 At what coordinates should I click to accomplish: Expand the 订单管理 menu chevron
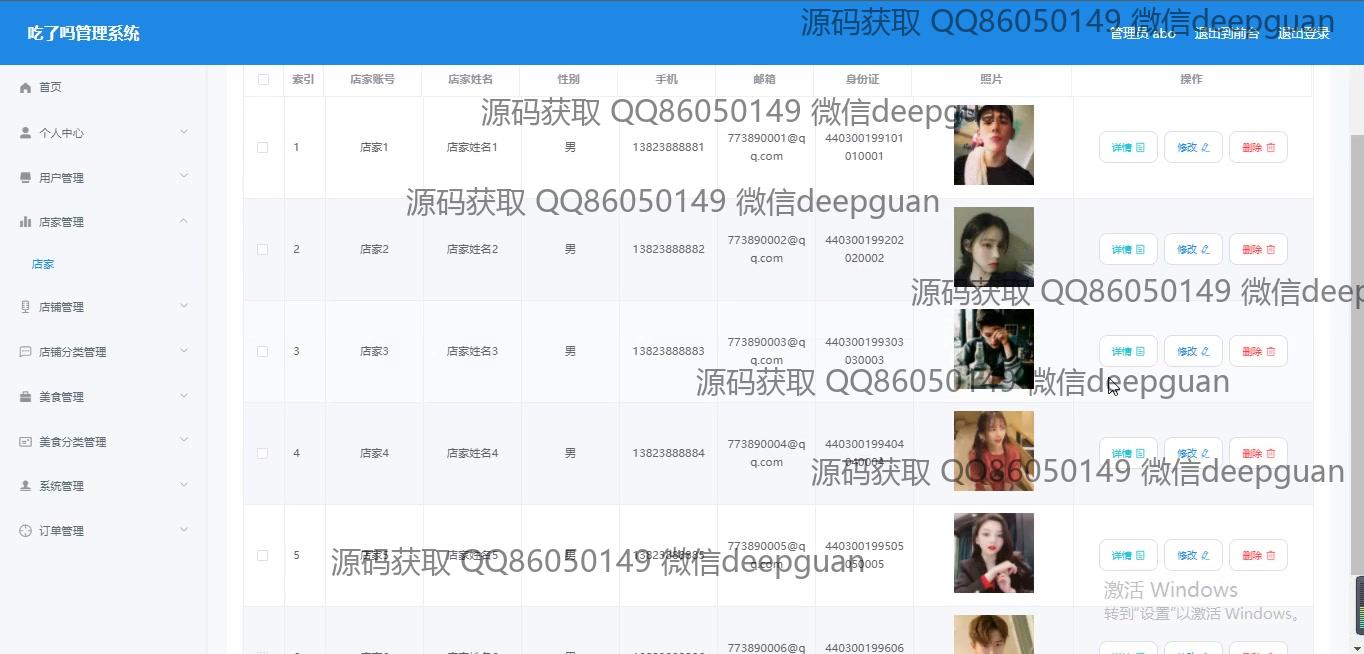(184, 530)
